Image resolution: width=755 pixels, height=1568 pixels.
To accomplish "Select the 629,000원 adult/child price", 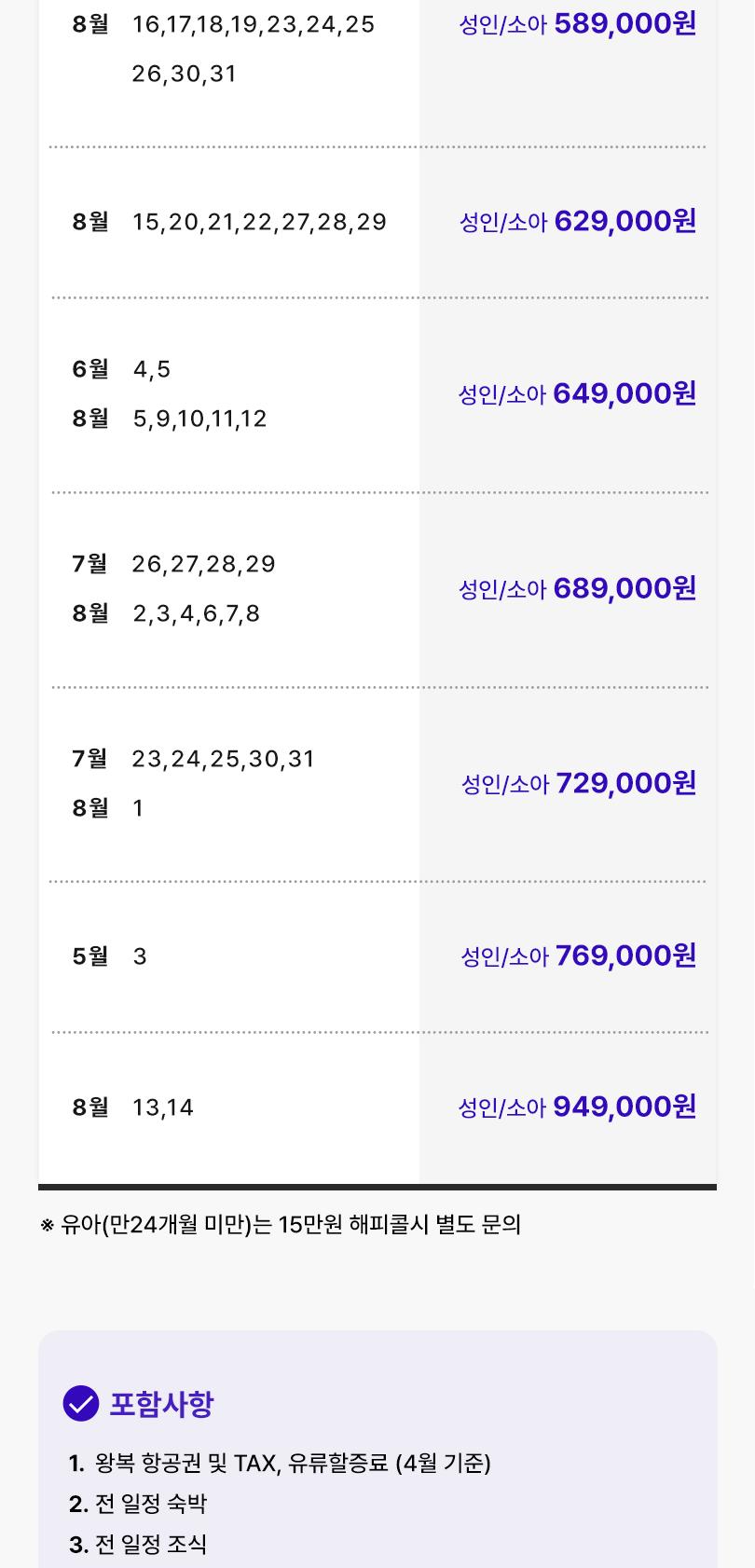I will [x=577, y=222].
